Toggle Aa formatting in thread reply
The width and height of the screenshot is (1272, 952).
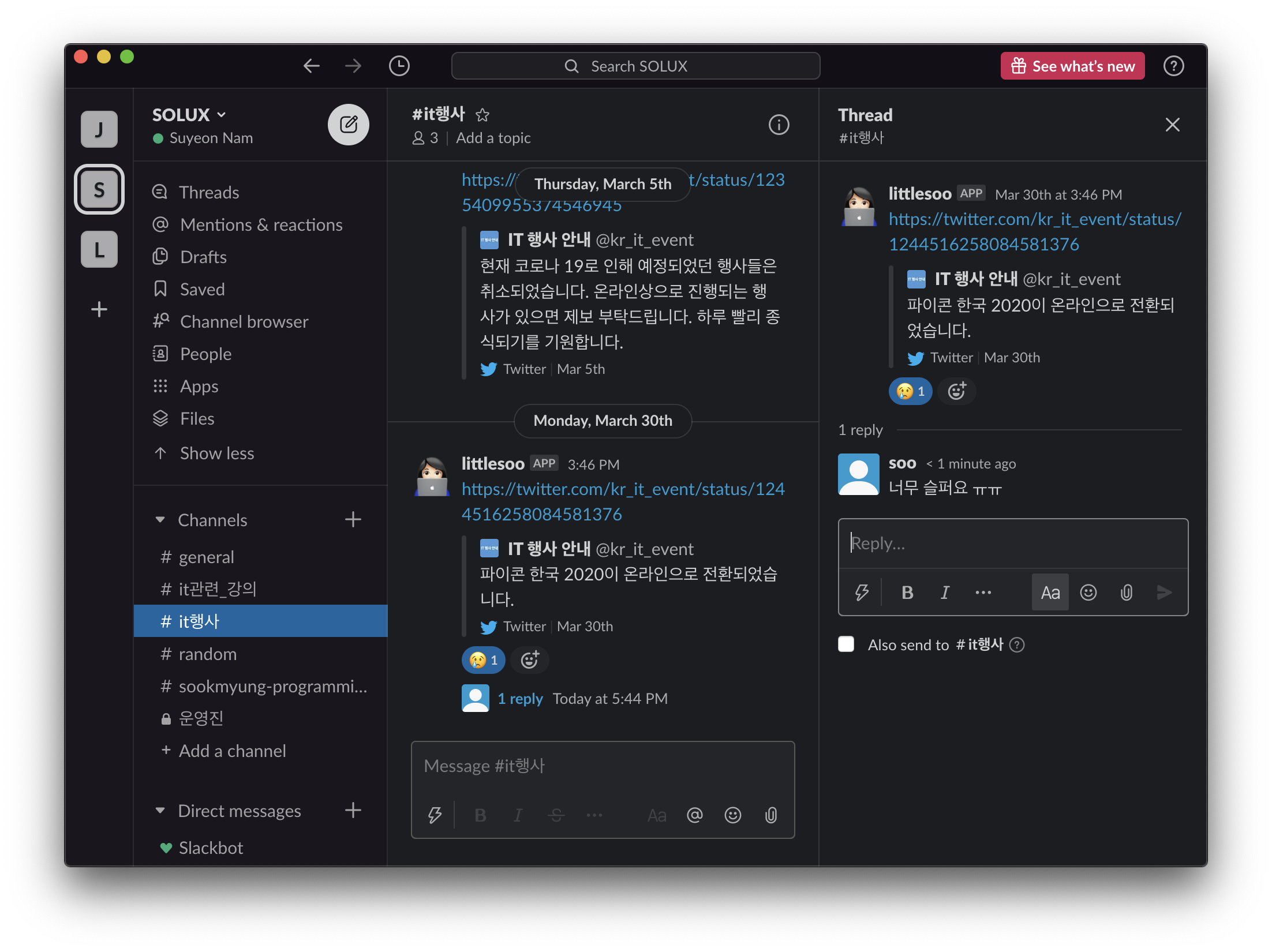[1050, 593]
